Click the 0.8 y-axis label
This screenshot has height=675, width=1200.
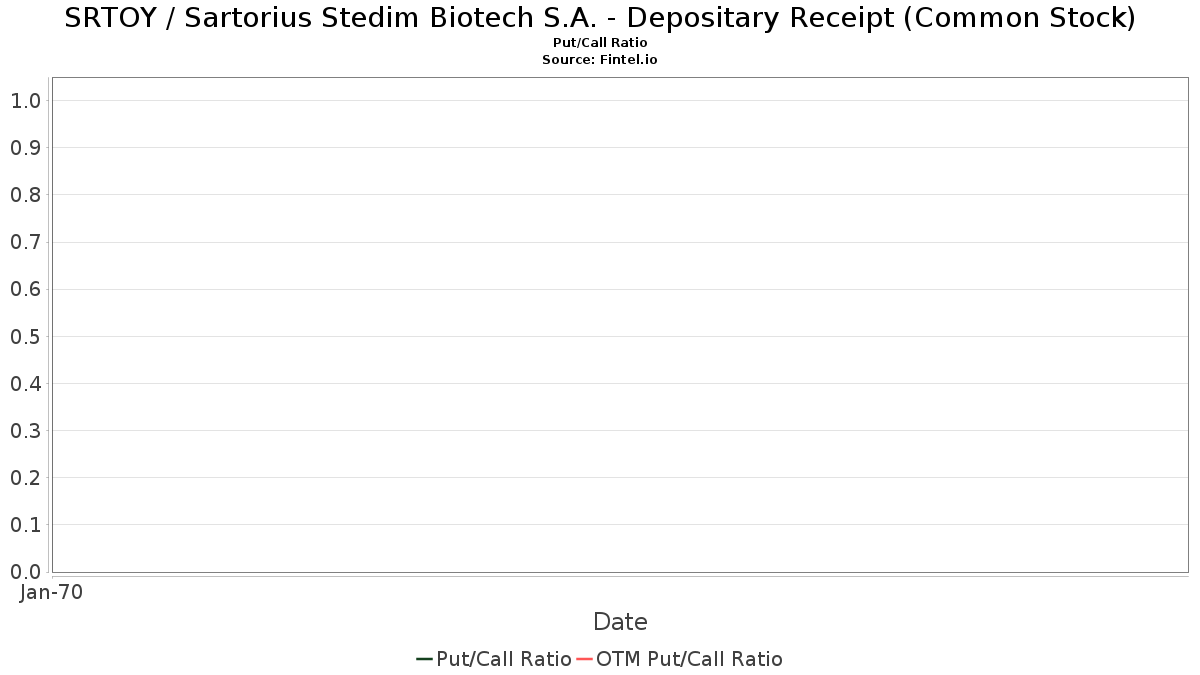pos(25,194)
